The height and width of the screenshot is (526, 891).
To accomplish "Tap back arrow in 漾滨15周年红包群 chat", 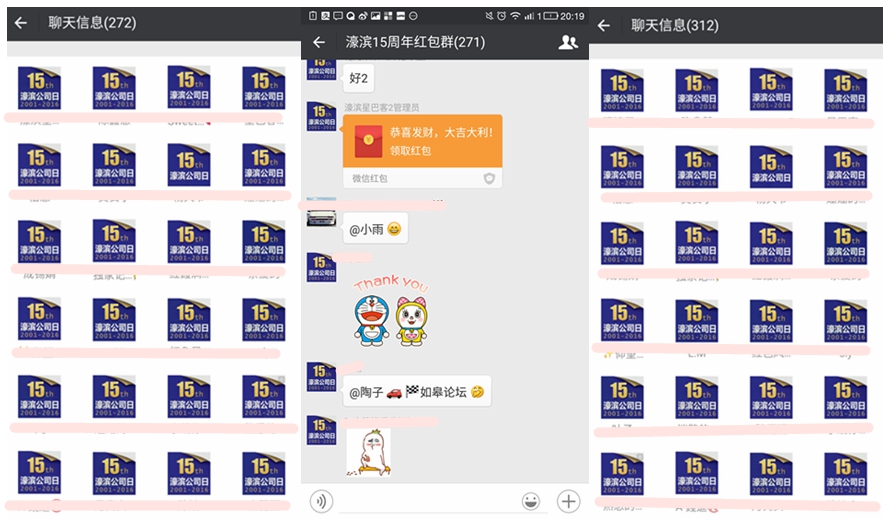I will (x=319, y=42).
